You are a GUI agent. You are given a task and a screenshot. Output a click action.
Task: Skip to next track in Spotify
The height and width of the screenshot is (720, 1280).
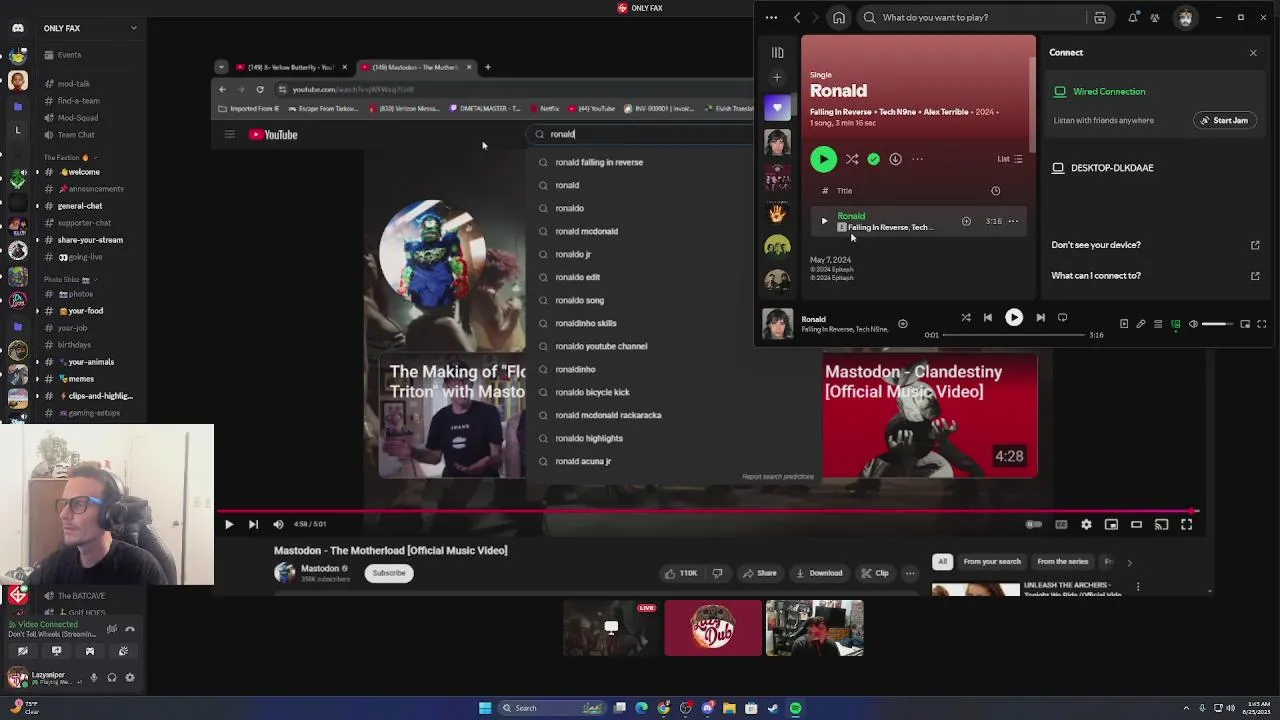tap(1040, 318)
